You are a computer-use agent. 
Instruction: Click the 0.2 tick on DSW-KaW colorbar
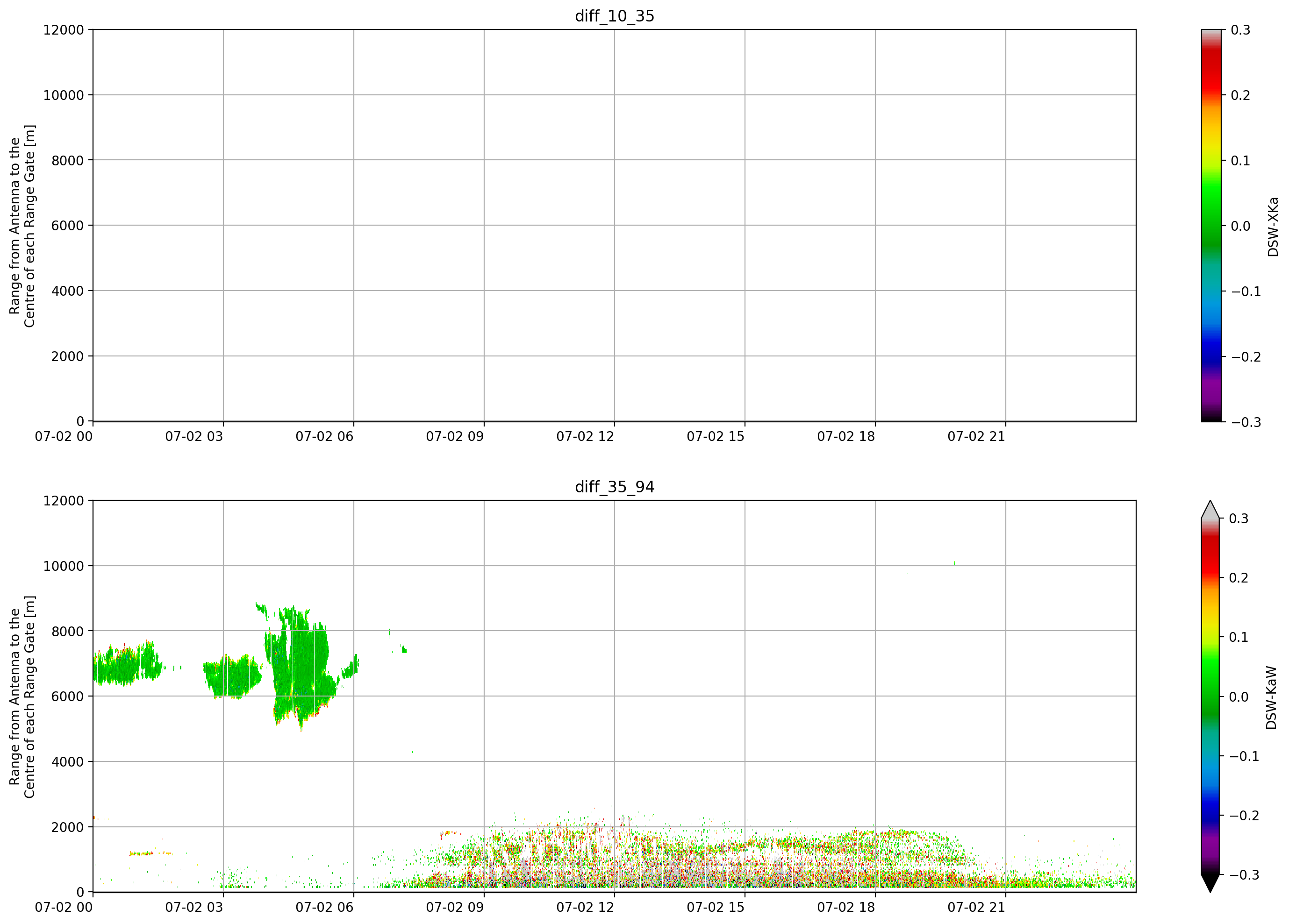point(1239,577)
